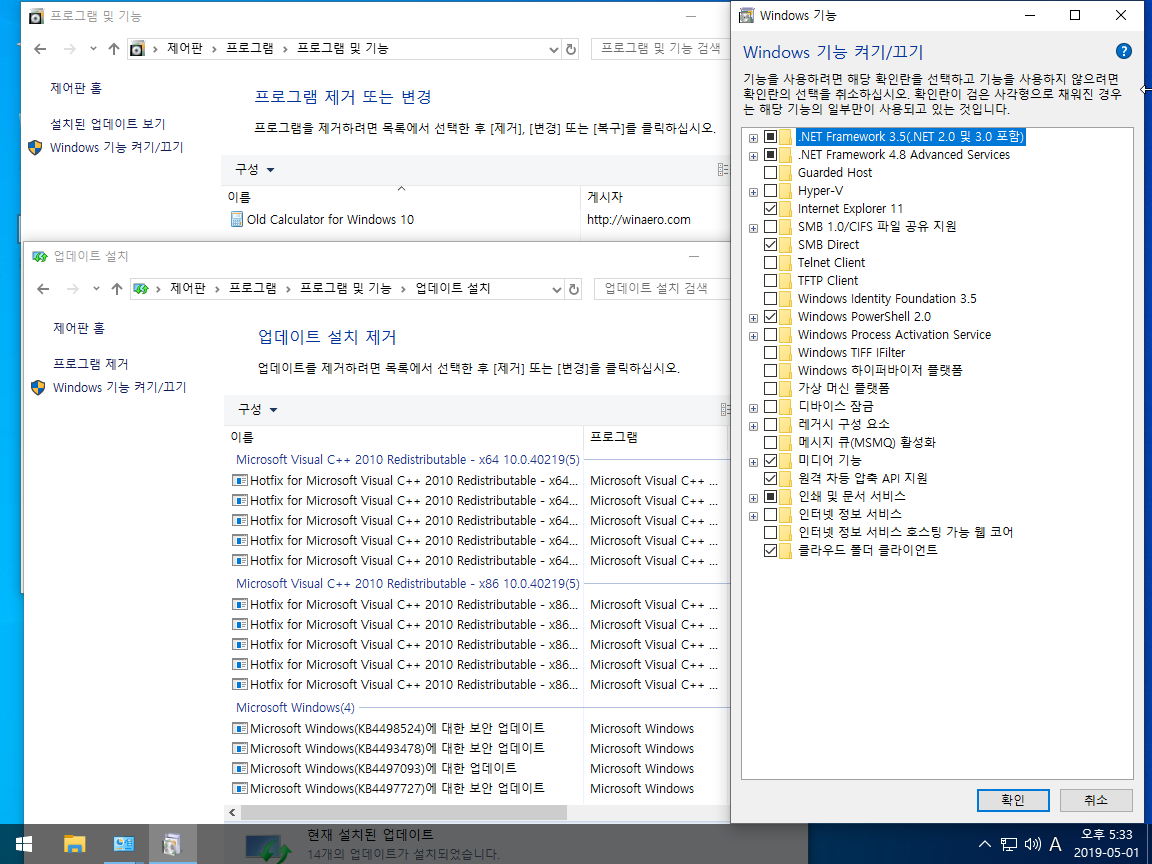Uncheck SMB Direct feature
Image resolution: width=1152 pixels, height=864 pixels.
770,245
